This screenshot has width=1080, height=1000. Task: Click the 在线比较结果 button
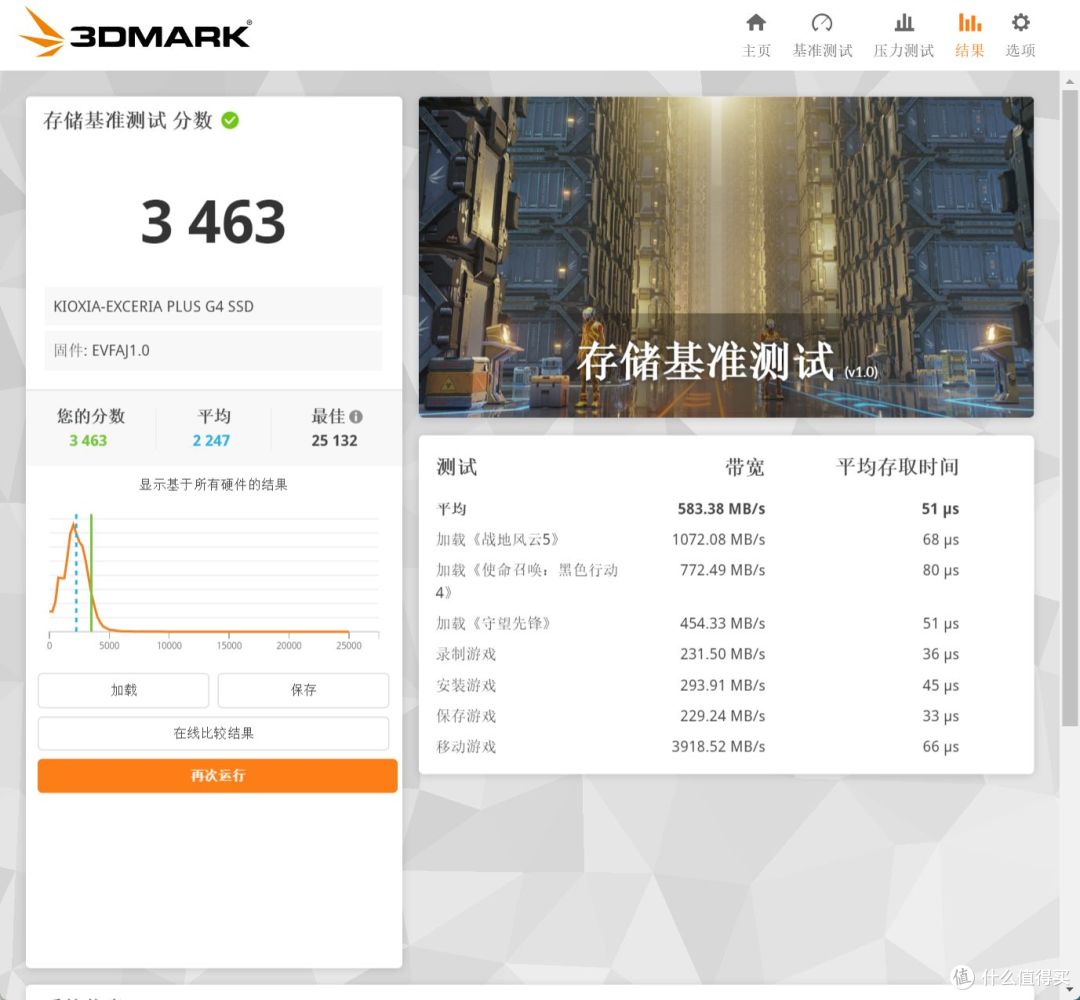point(214,733)
